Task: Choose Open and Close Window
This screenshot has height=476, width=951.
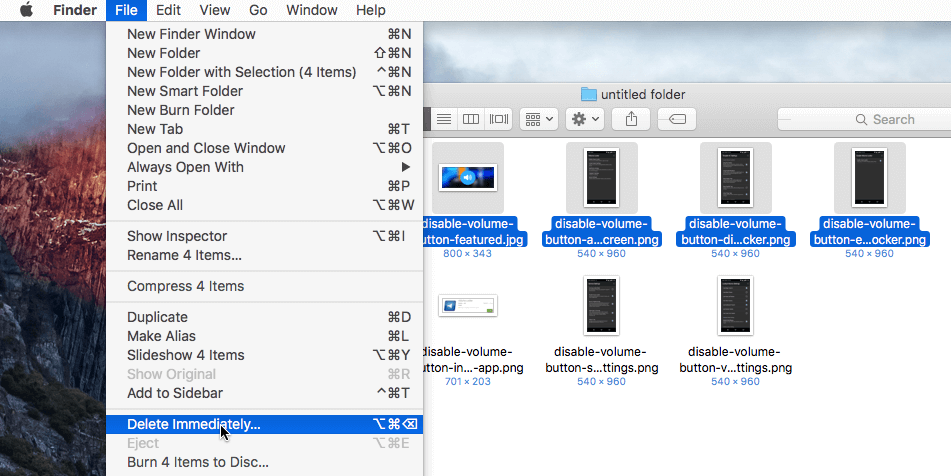Action: click(x=264, y=148)
